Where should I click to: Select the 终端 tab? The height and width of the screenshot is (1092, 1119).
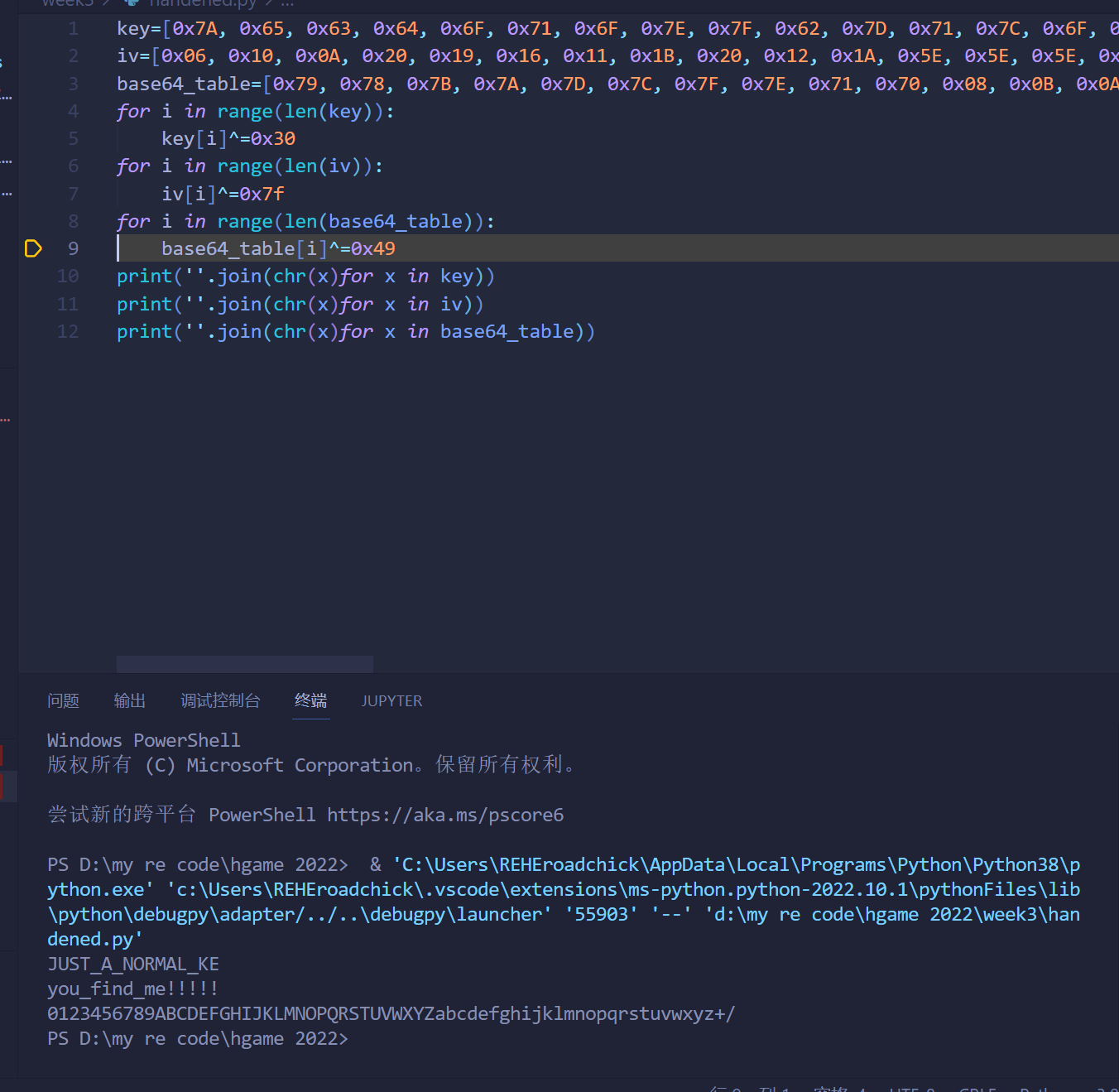pyautogui.click(x=310, y=701)
